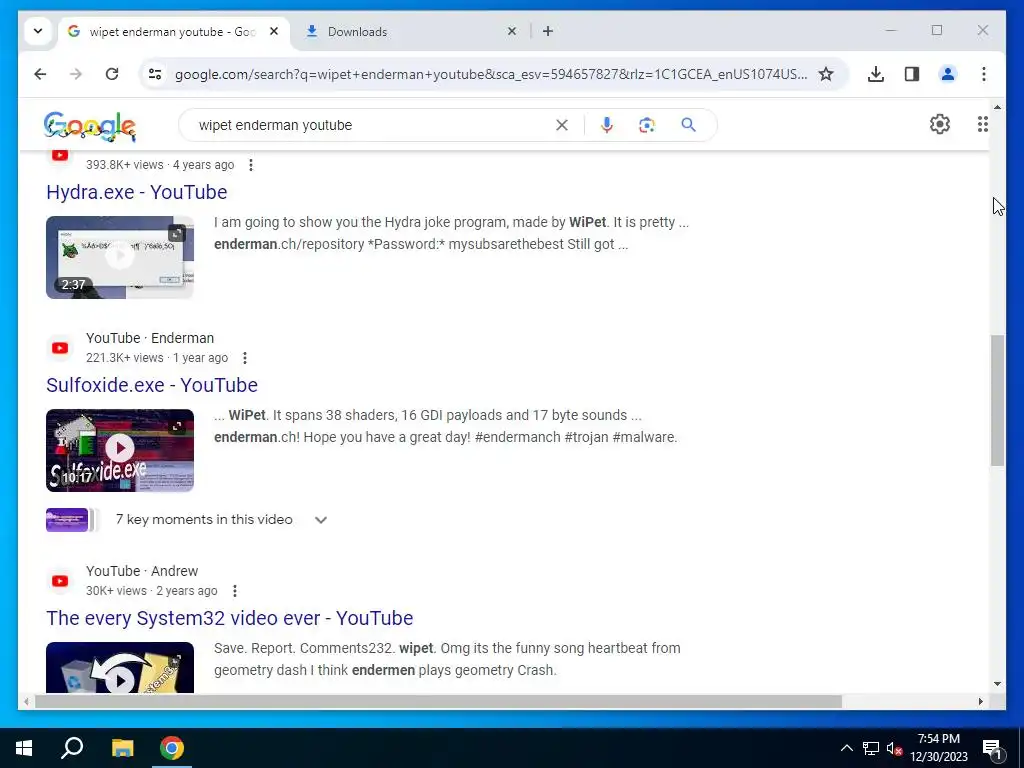Open options for Sulfoxide.exe result
The height and width of the screenshot is (768, 1024).
[x=245, y=358]
